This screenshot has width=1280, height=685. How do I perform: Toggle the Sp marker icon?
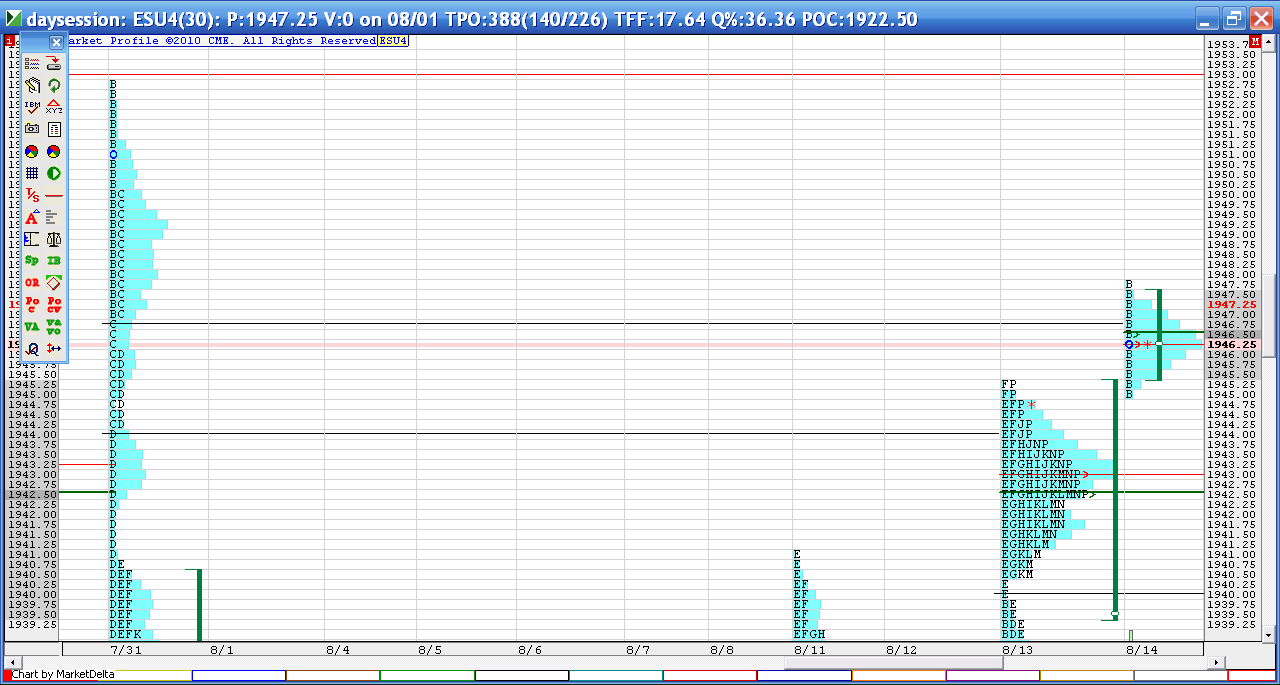(x=32, y=261)
